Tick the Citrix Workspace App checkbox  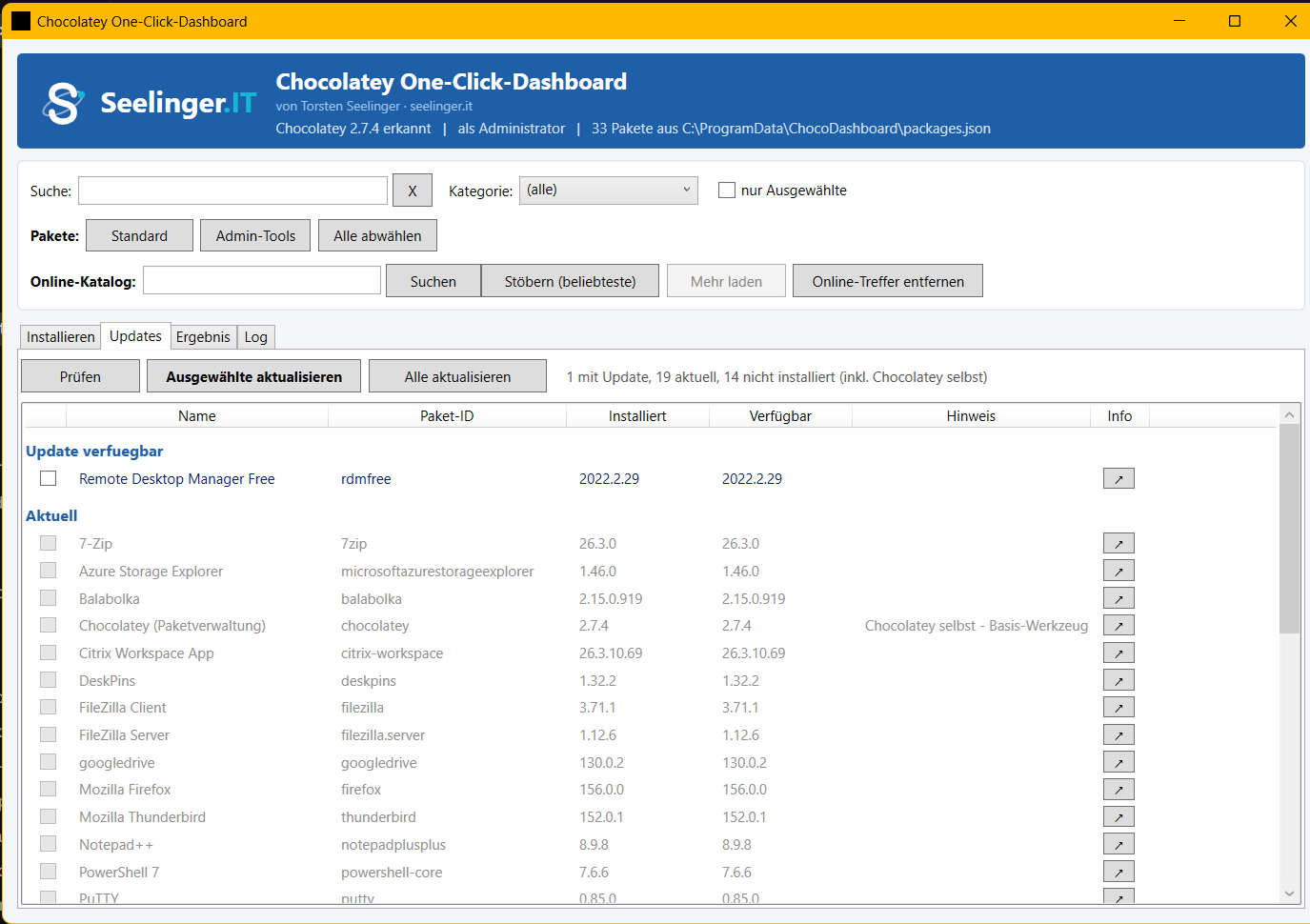point(49,653)
